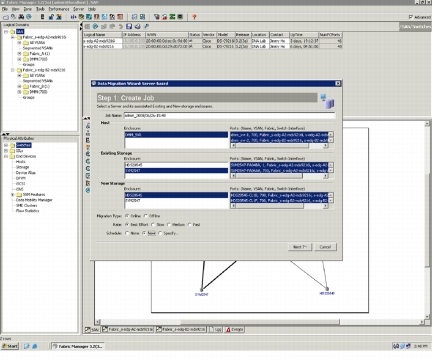Open the Server menu
Image resolution: width=434 pixels, height=360 pixels.
[79, 9]
